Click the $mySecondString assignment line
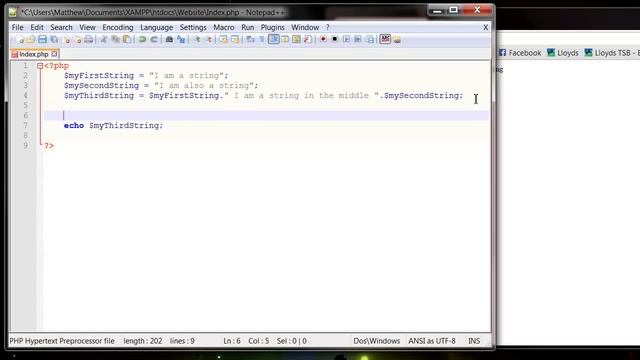The width and height of the screenshot is (640, 360). pyautogui.click(x=161, y=85)
